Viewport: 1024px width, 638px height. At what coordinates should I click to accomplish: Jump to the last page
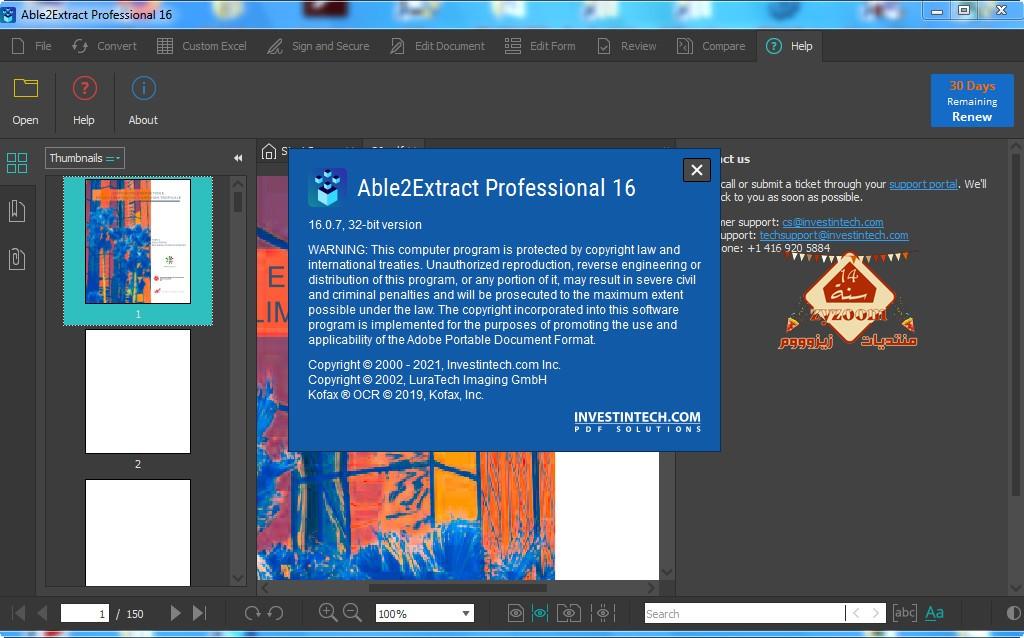pyautogui.click(x=199, y=613)
